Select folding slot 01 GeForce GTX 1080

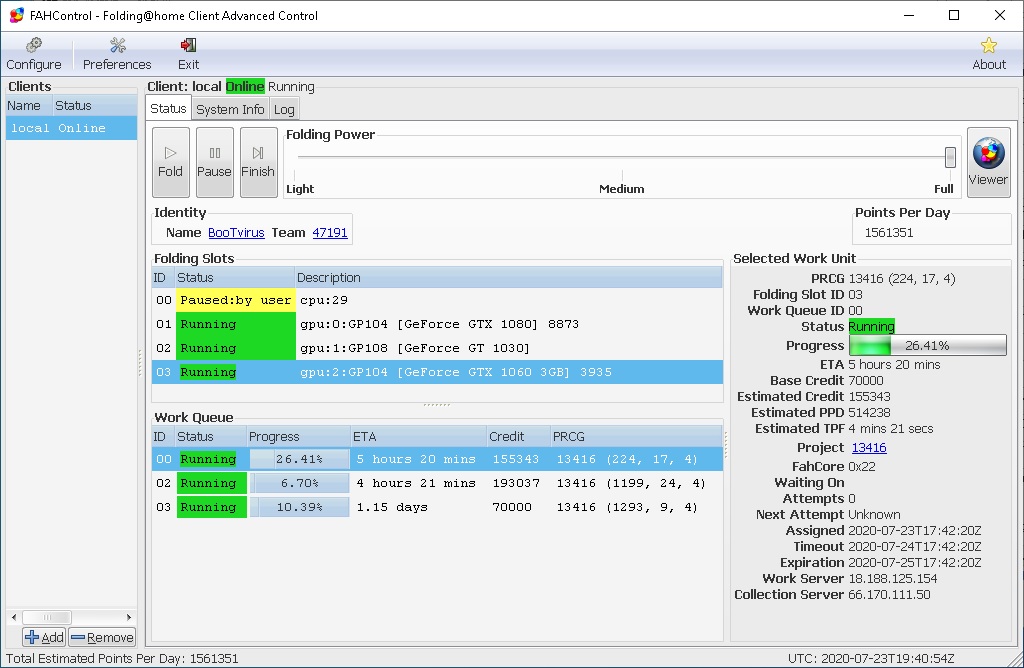(x=437, y=324)
